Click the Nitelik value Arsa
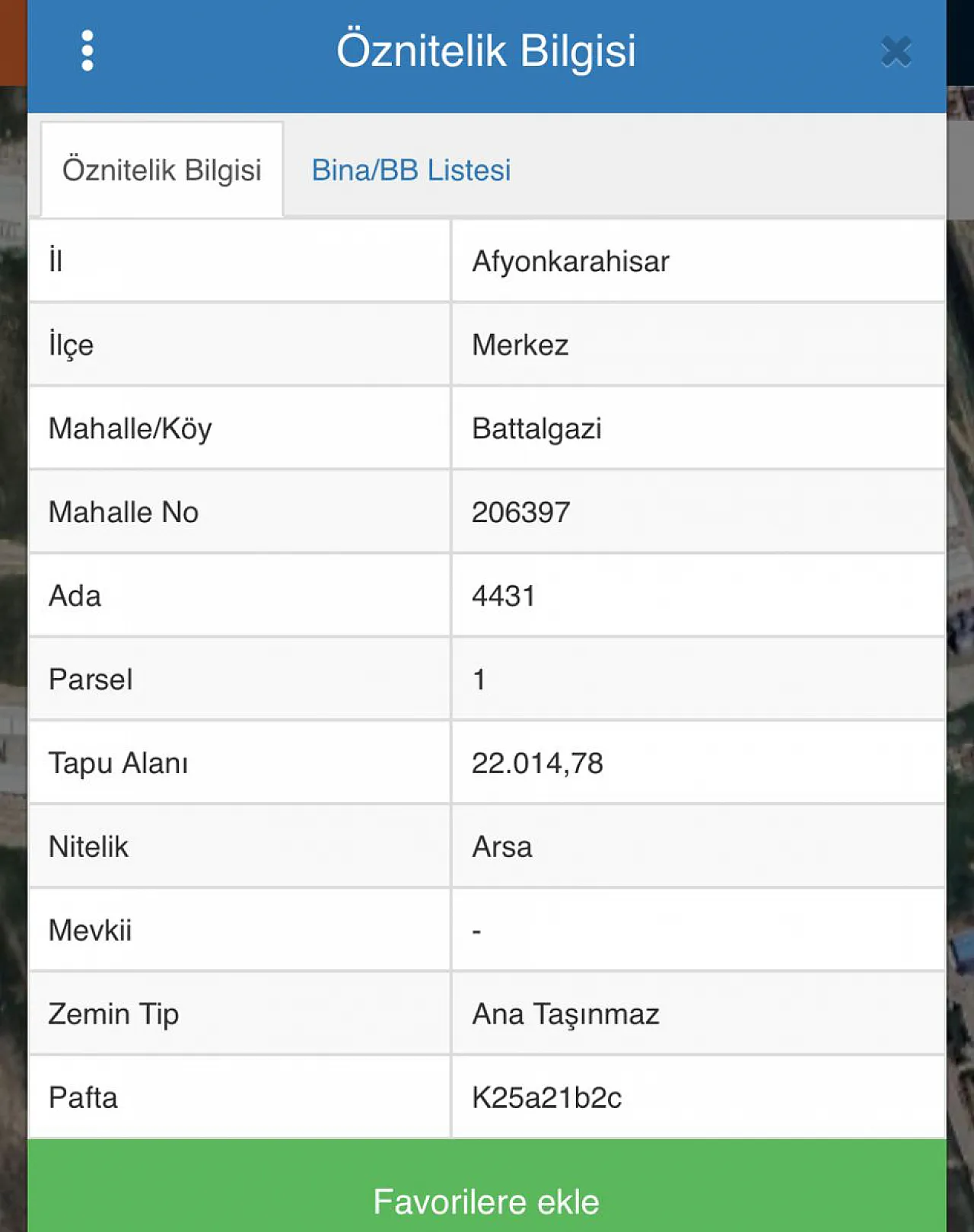The image size is (974, 1232). click(x=502, y=848)
